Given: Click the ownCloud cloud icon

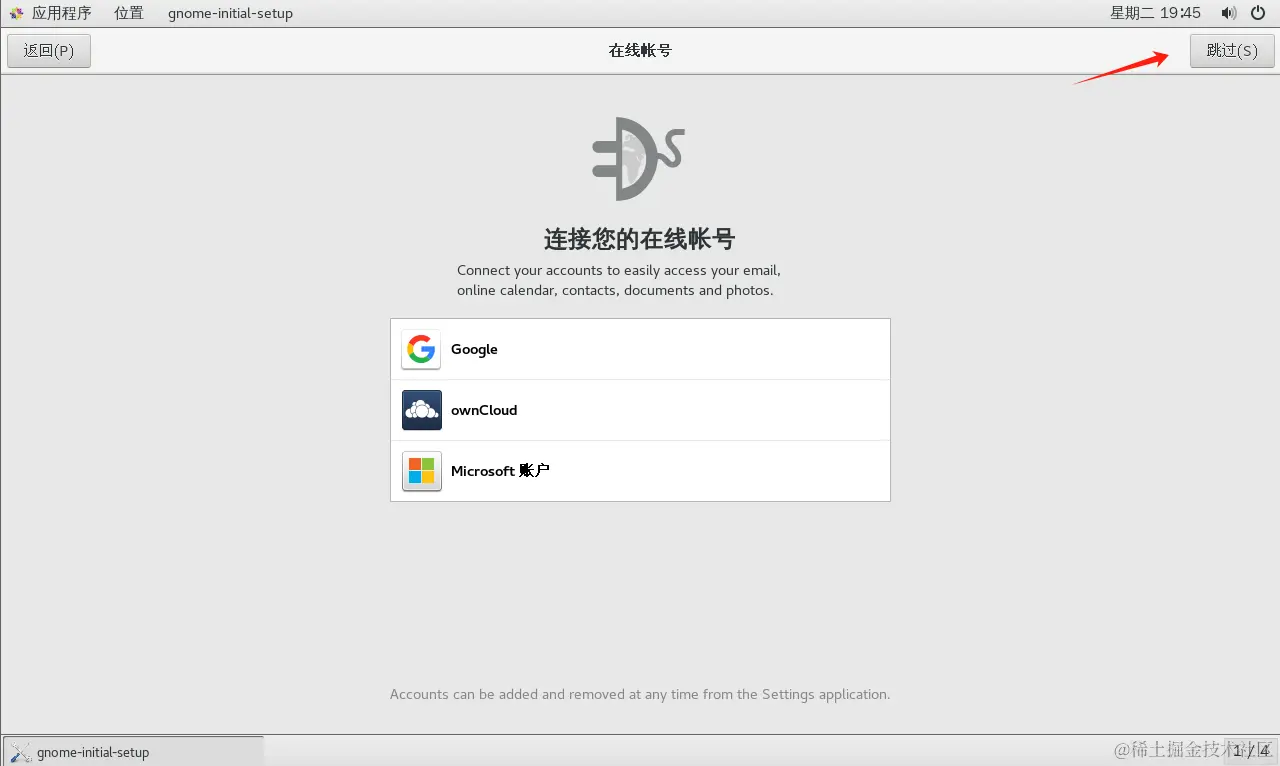Looking at the screenshot, I should pyautogui.click(x=421, y=410).
